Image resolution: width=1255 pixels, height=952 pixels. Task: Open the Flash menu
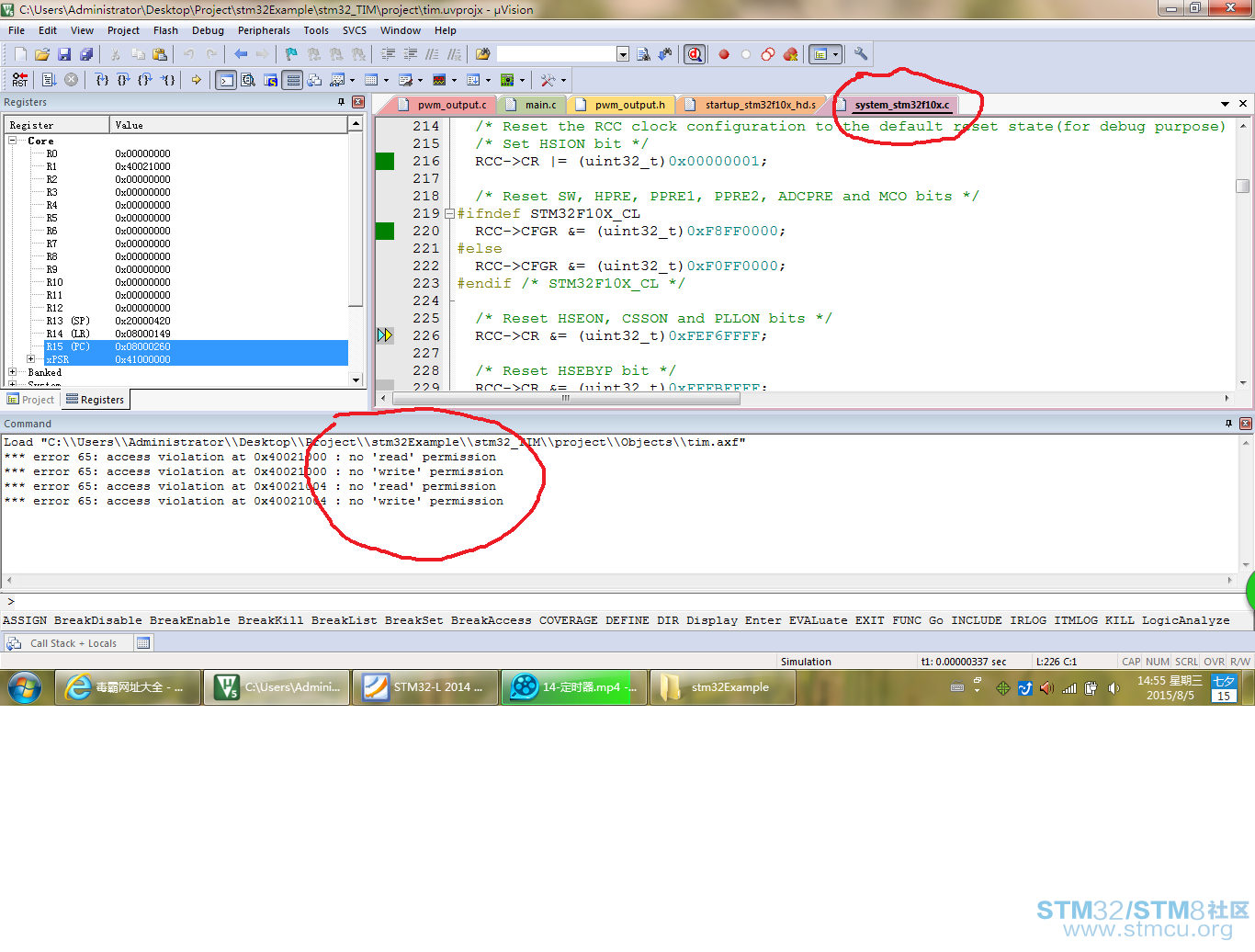165,30
